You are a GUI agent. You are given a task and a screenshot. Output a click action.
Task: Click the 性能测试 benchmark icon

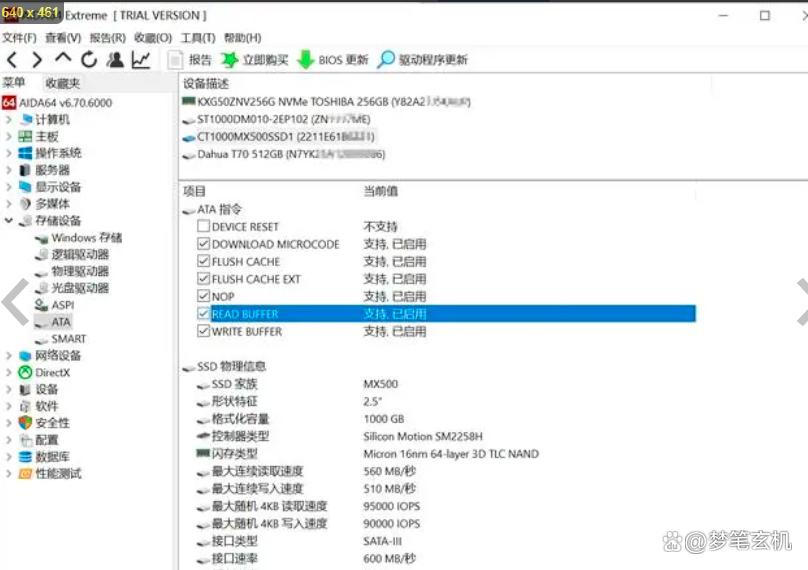tap(25, 474)
